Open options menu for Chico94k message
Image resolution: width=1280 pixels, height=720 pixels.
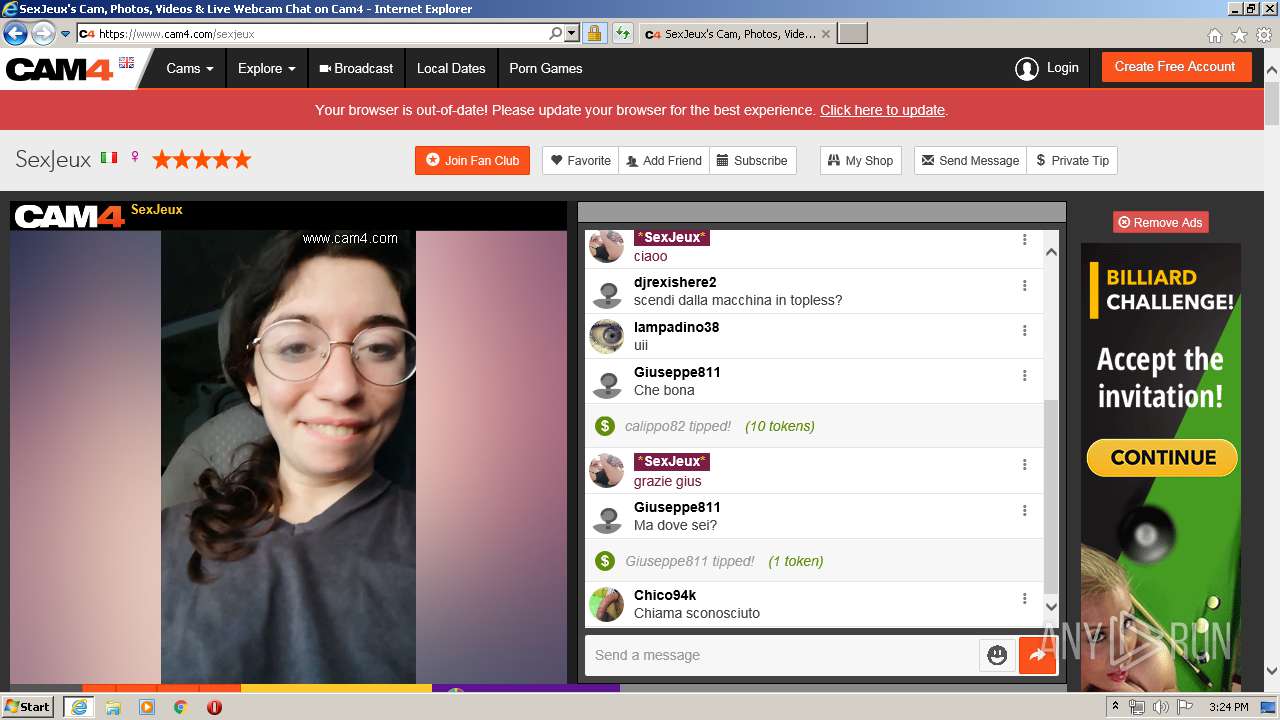click(1024, 598)
